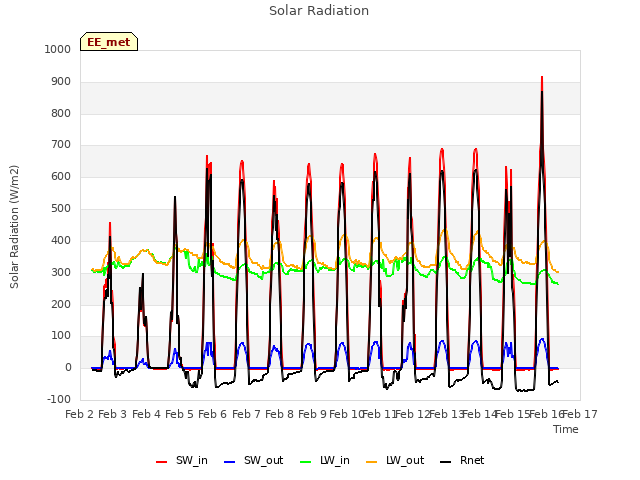Click the green LW_in legend swatch
This screenshot has width=640, height=480.
[x=306, y=462]
